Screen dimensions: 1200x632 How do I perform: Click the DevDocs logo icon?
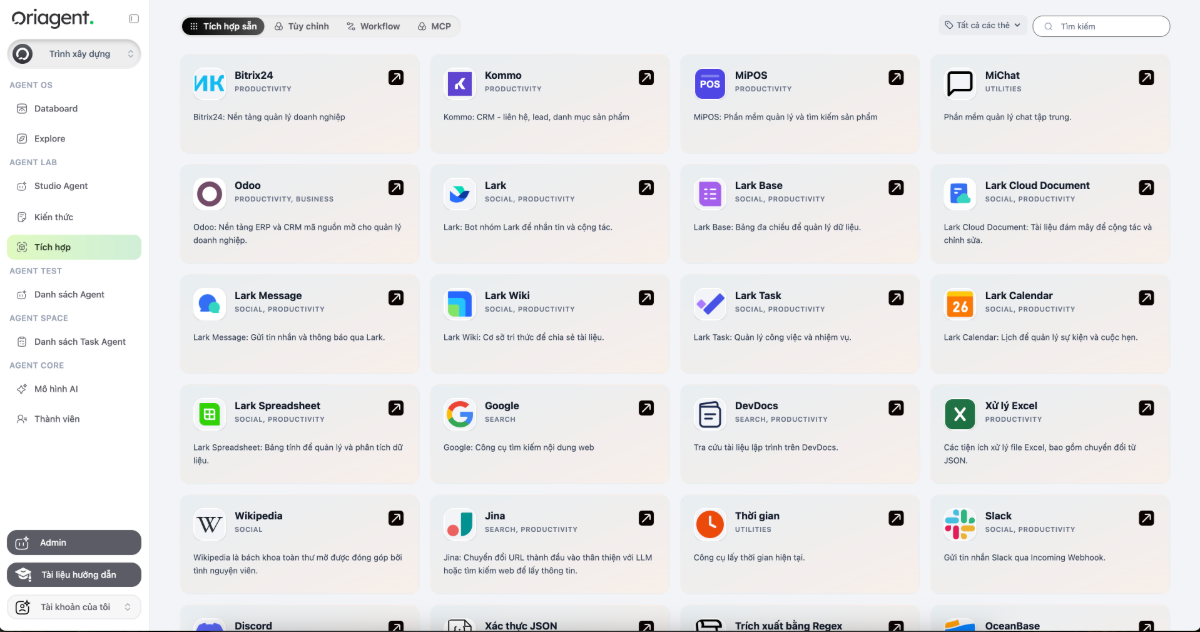tap(710, 414)
